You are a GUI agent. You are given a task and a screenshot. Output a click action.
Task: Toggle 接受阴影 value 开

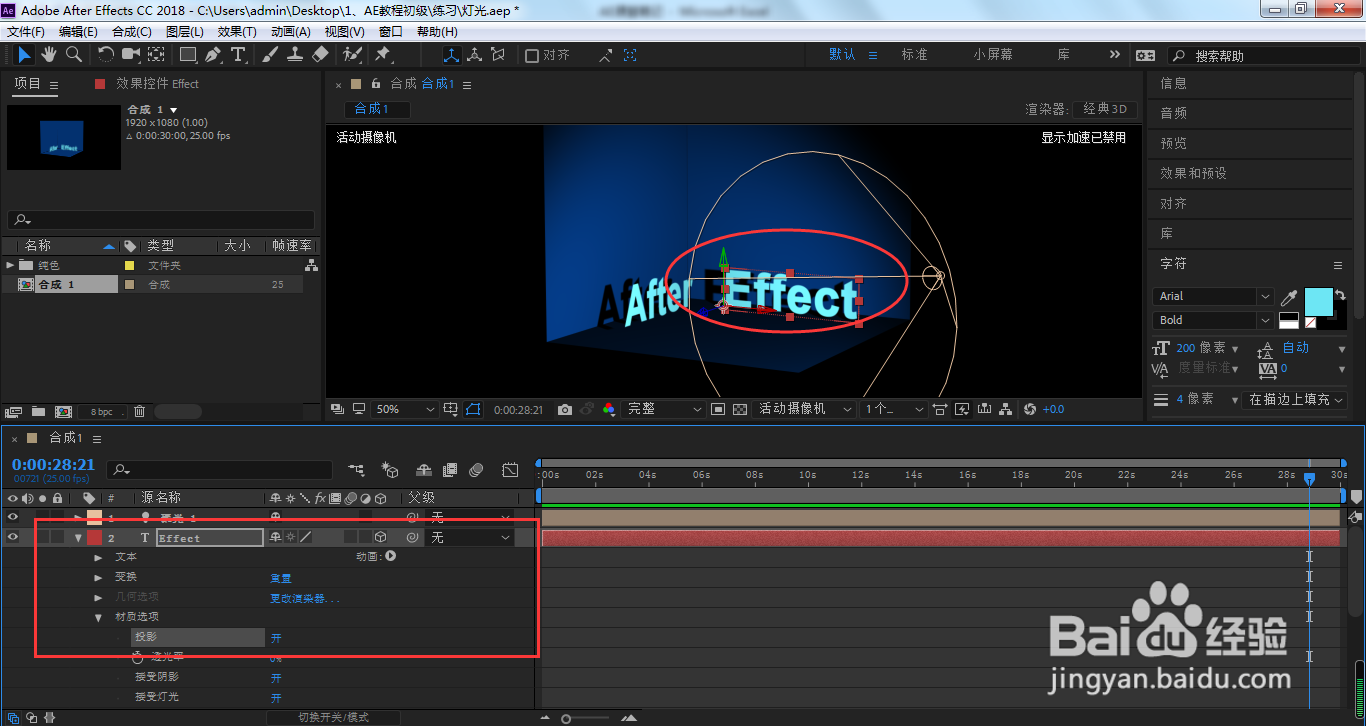276,677
